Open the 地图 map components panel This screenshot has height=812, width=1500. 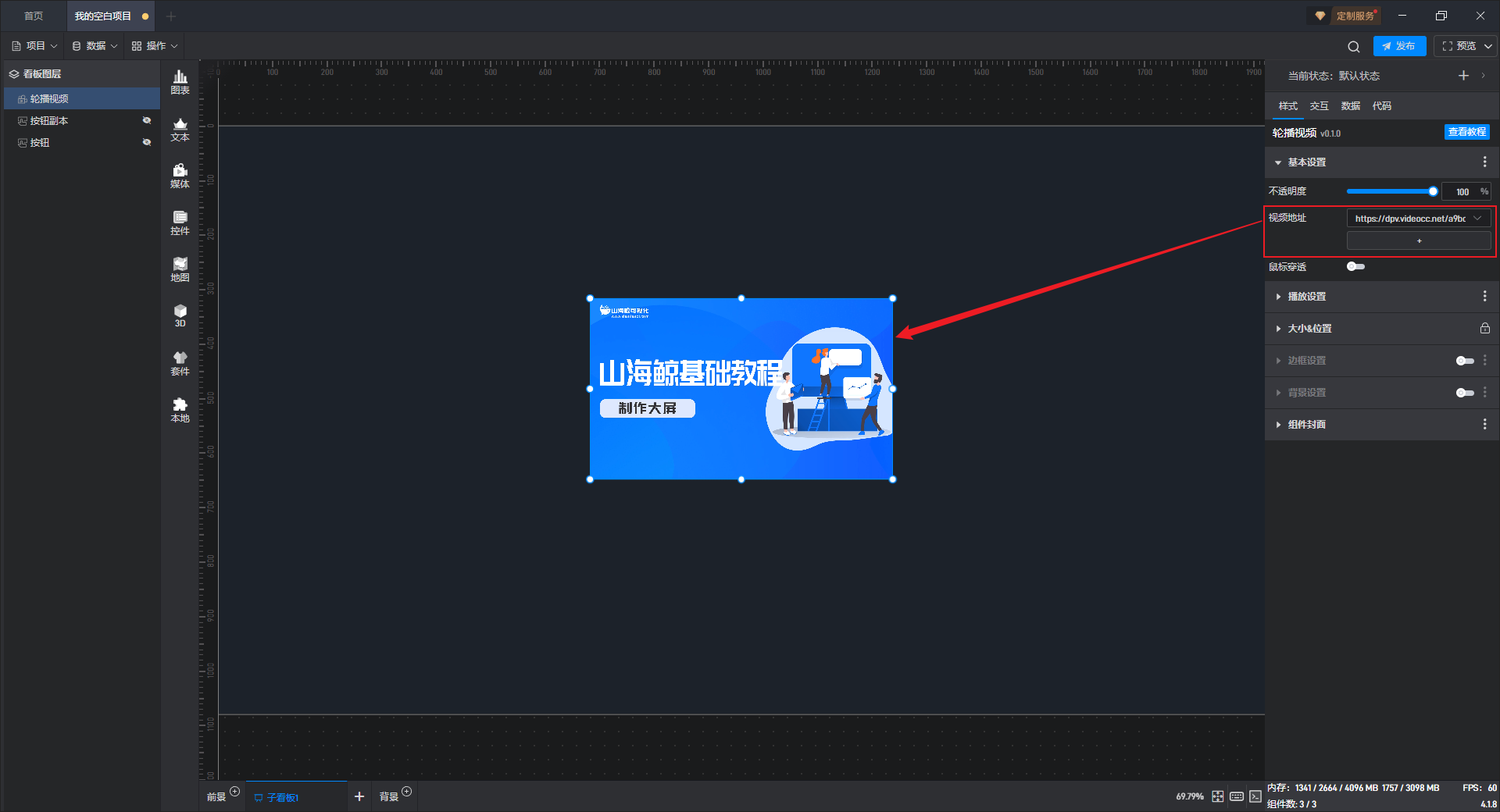(180, 269)
